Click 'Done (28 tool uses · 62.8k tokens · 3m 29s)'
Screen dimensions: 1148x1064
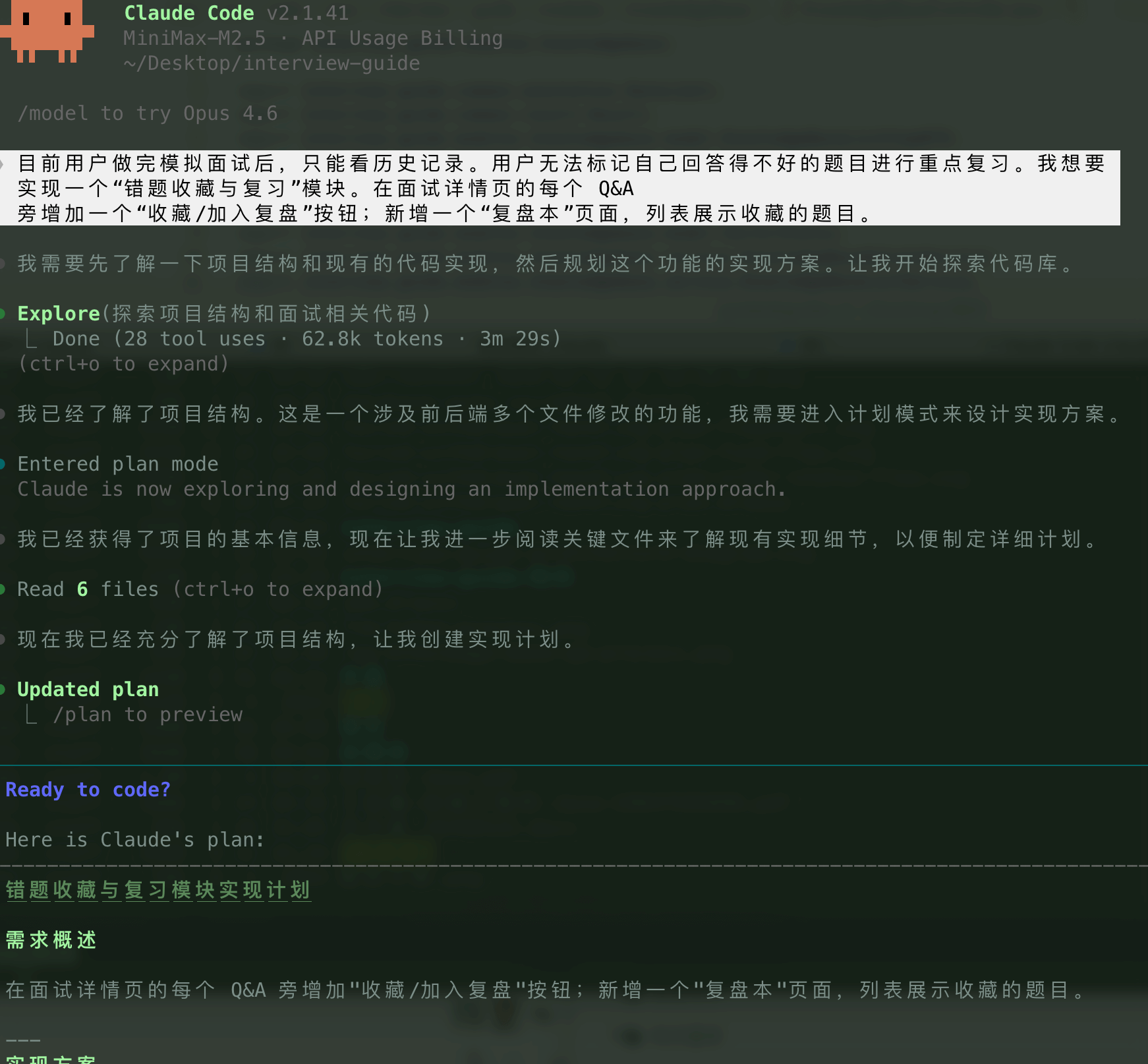coord(307,339)
